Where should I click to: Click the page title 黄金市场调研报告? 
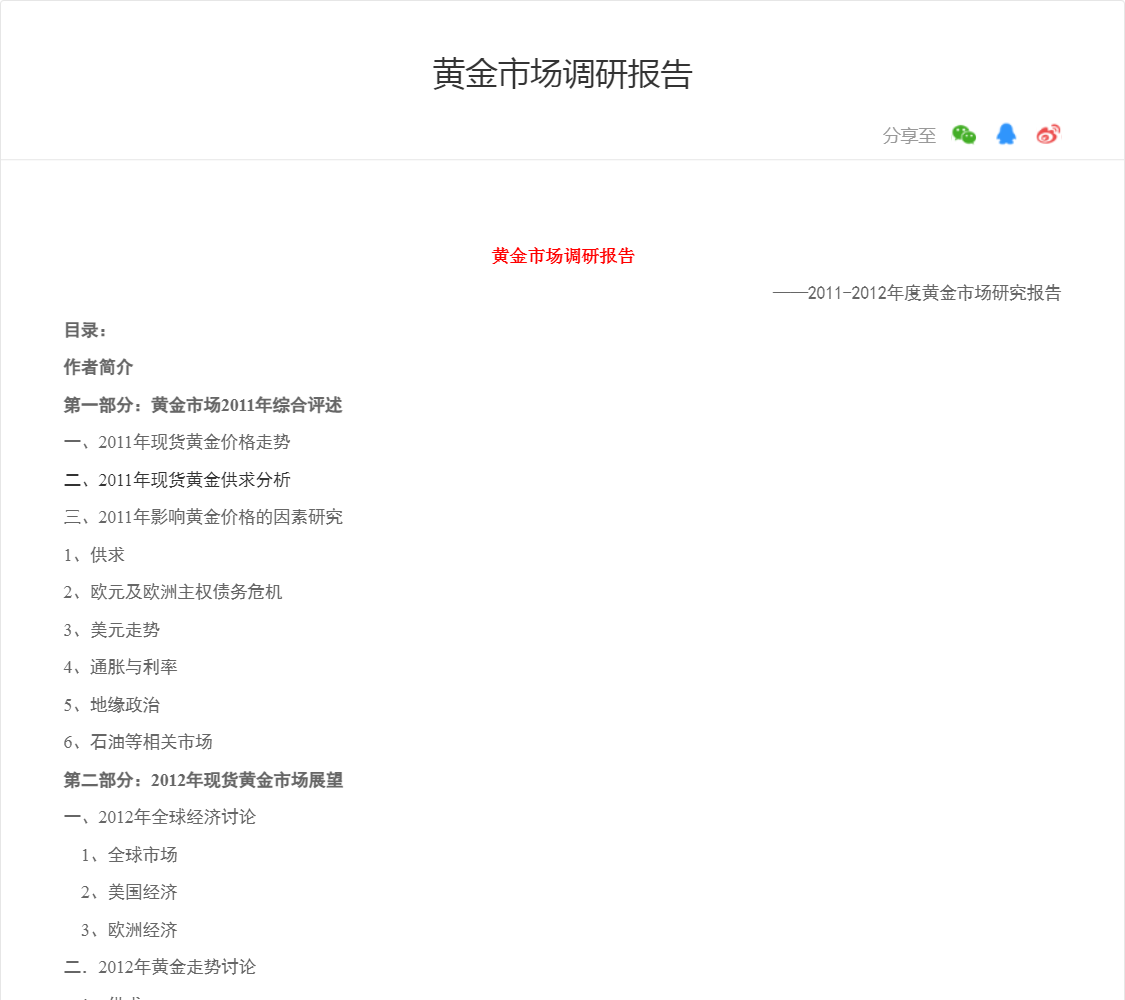(x=562, y=74)
